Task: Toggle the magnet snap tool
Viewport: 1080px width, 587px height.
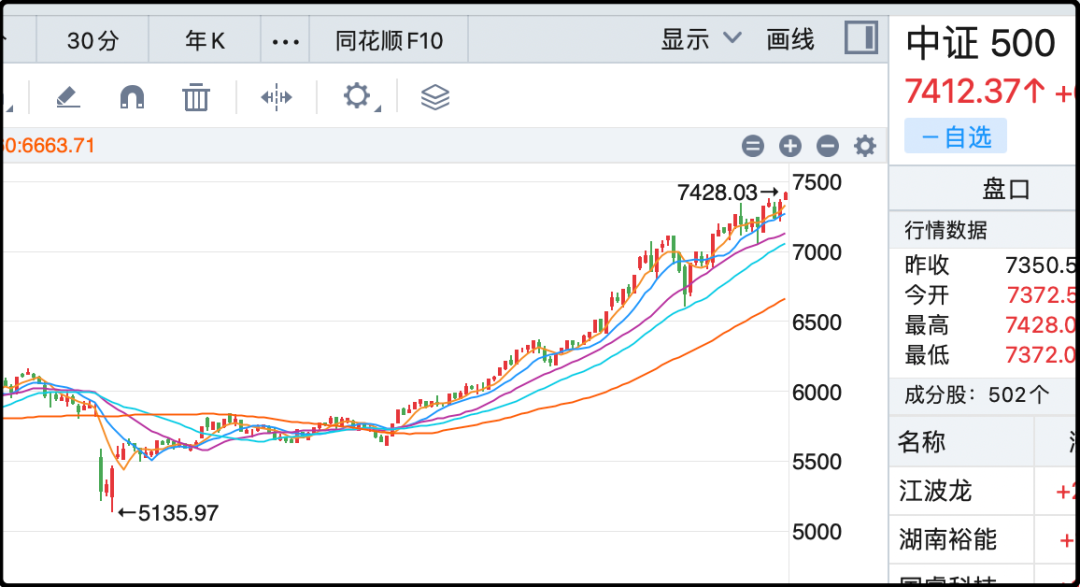Action: [132, 97]
